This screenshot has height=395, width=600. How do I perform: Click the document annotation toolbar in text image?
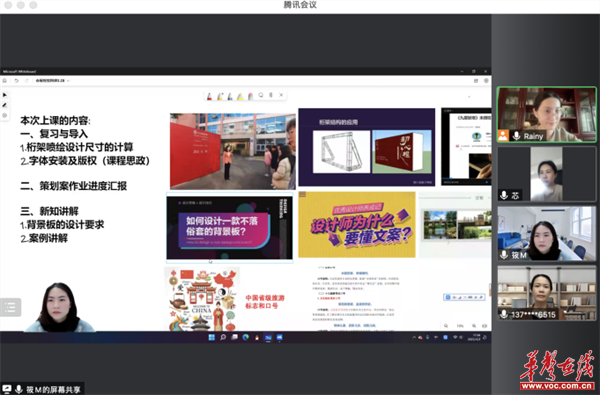tap(465, 297)
